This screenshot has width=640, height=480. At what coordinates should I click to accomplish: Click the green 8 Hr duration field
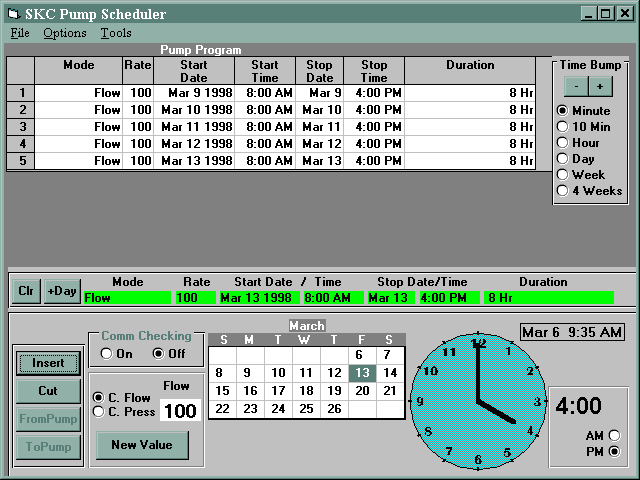coord(549,298)
